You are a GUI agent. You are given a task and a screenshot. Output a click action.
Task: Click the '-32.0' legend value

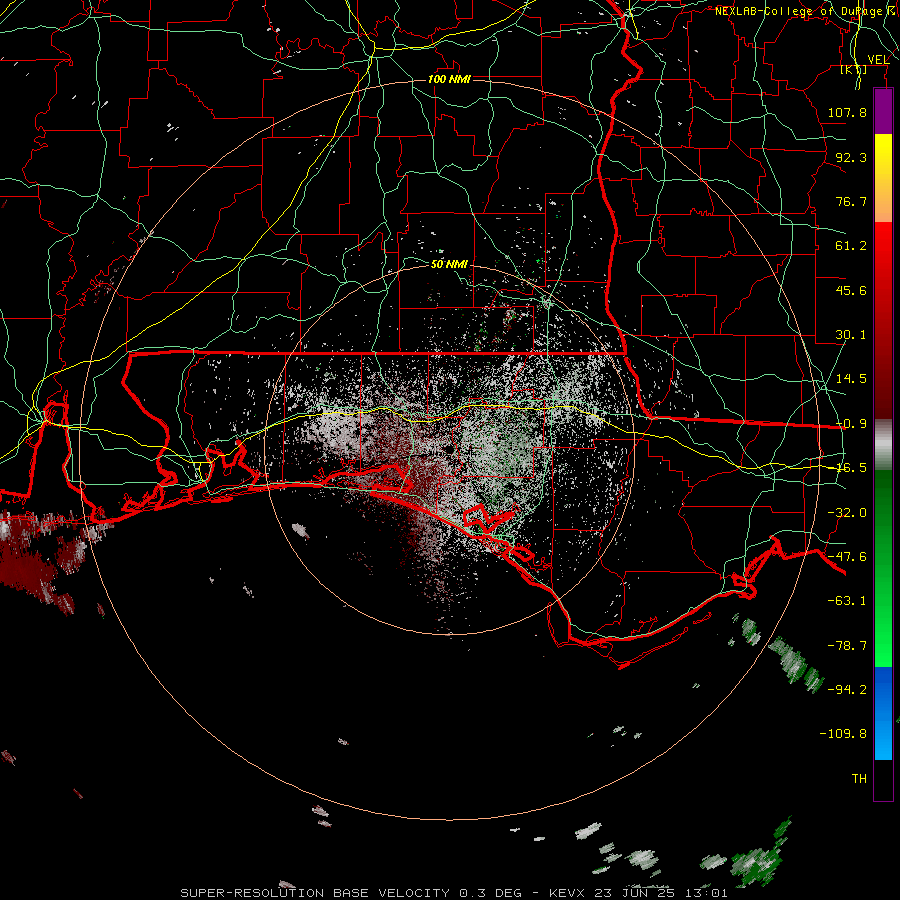point(847,513)
